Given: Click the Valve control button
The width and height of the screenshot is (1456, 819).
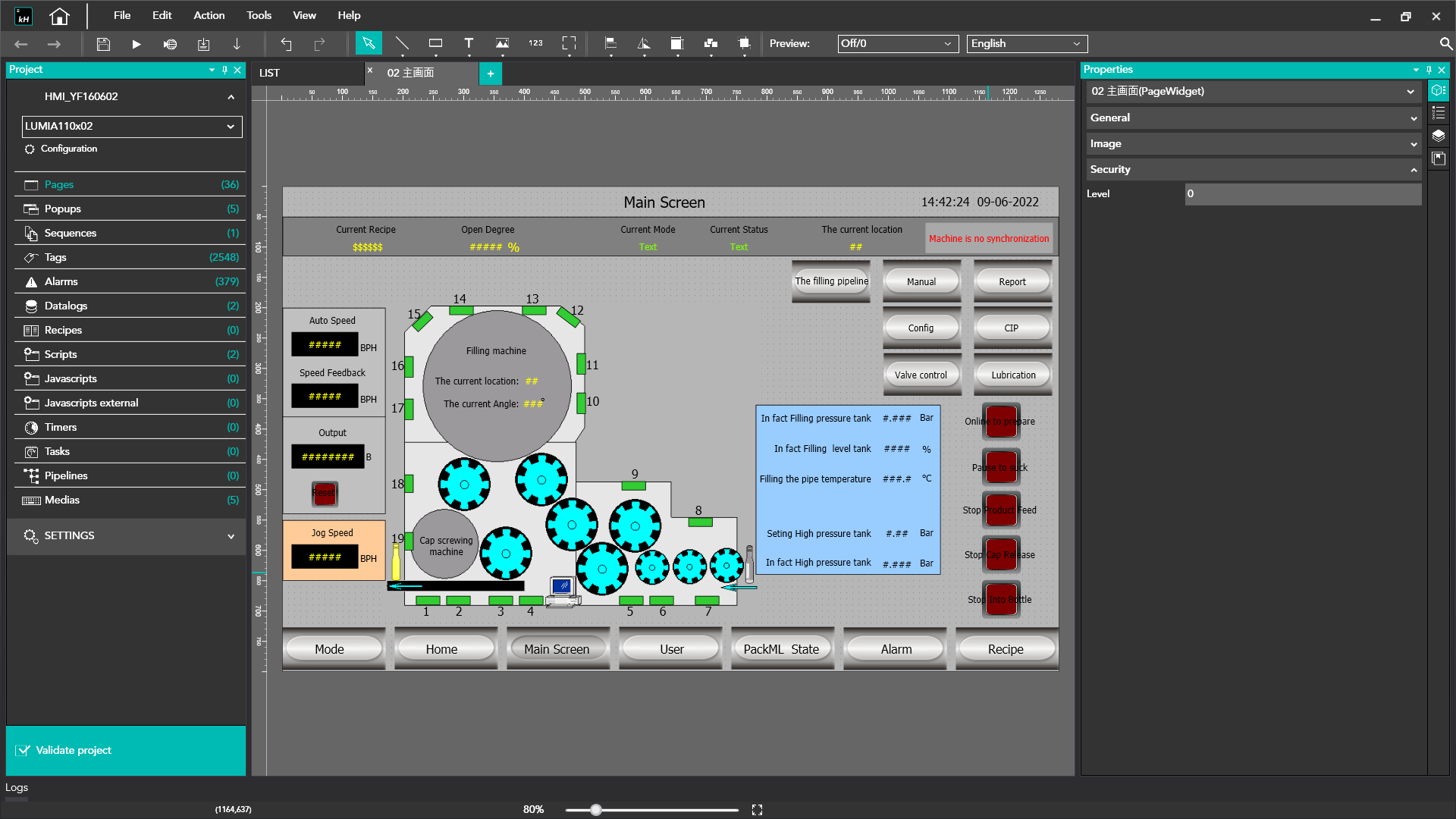Looking at the screenshot, I should 921,375.
